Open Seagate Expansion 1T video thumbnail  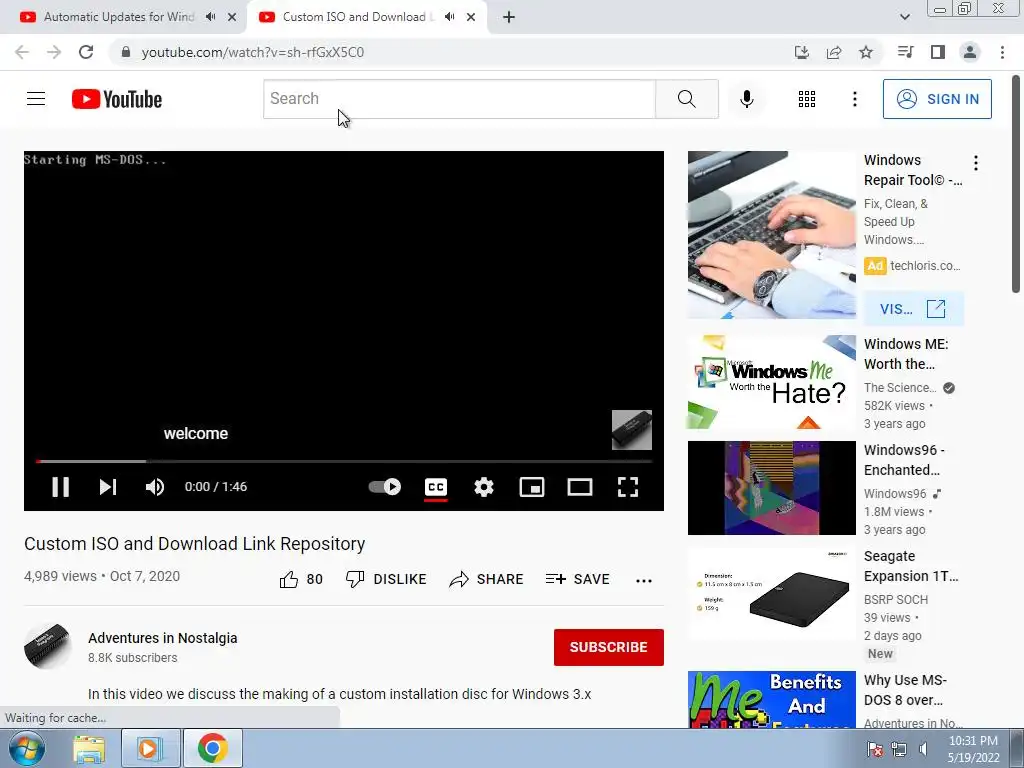tap(771, 594)
